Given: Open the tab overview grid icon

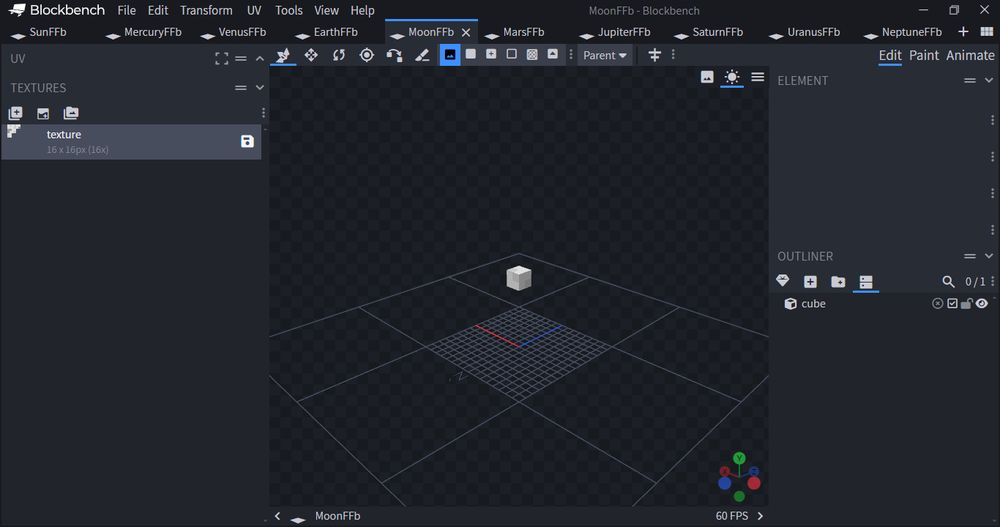Looking at the screenshot, I should (987, 31).
